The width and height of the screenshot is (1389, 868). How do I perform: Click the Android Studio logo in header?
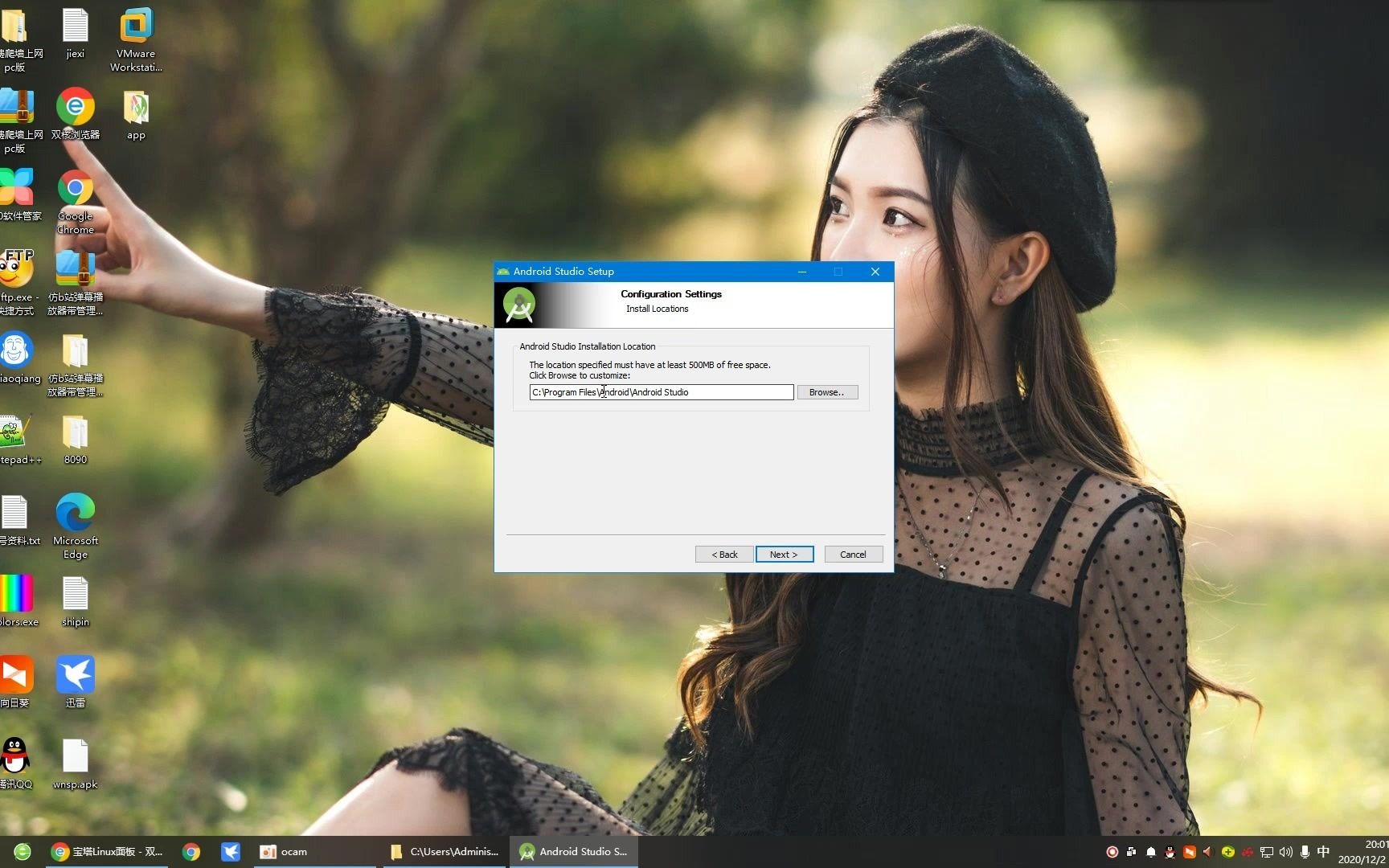[519, 306]
